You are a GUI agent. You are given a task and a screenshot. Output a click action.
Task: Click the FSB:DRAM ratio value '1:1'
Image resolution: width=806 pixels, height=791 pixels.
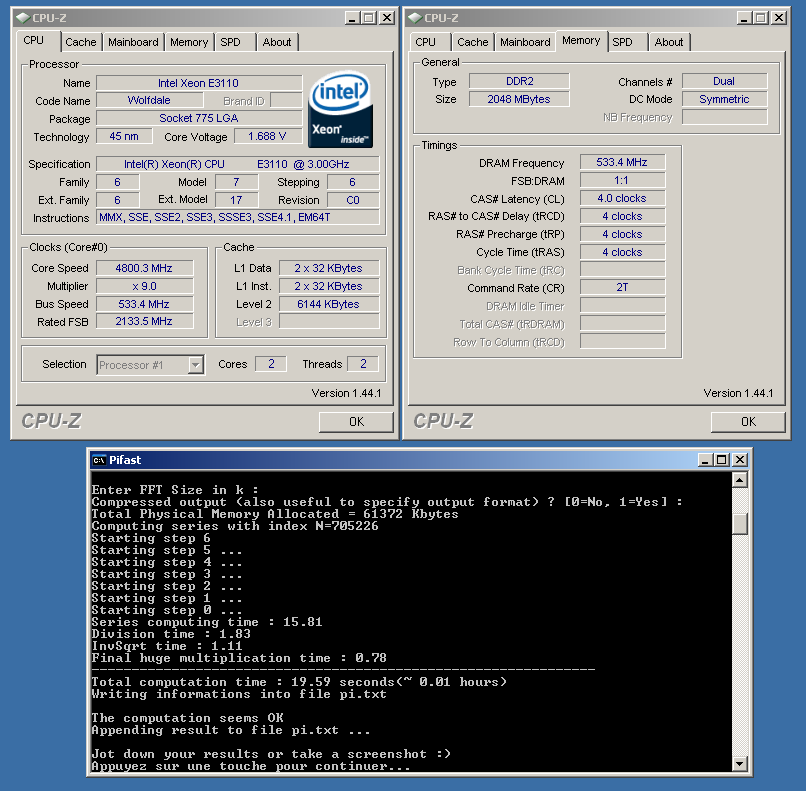tap(622, 180)
